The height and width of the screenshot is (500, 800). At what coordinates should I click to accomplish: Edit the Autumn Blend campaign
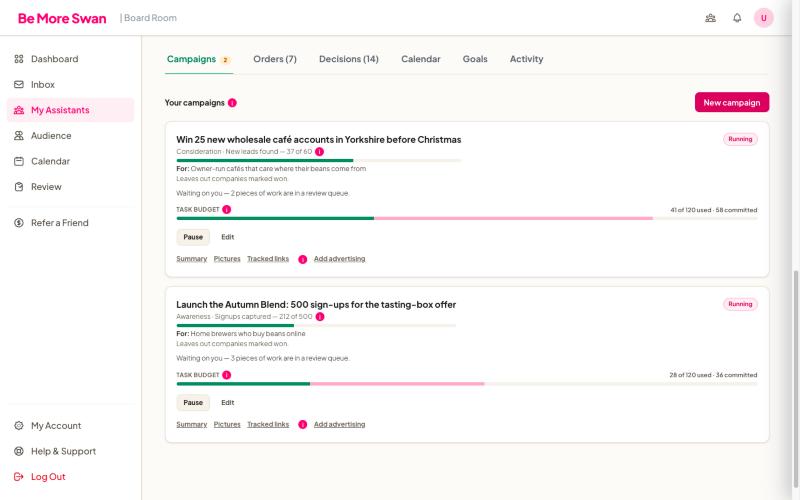(x=228, y=403)
